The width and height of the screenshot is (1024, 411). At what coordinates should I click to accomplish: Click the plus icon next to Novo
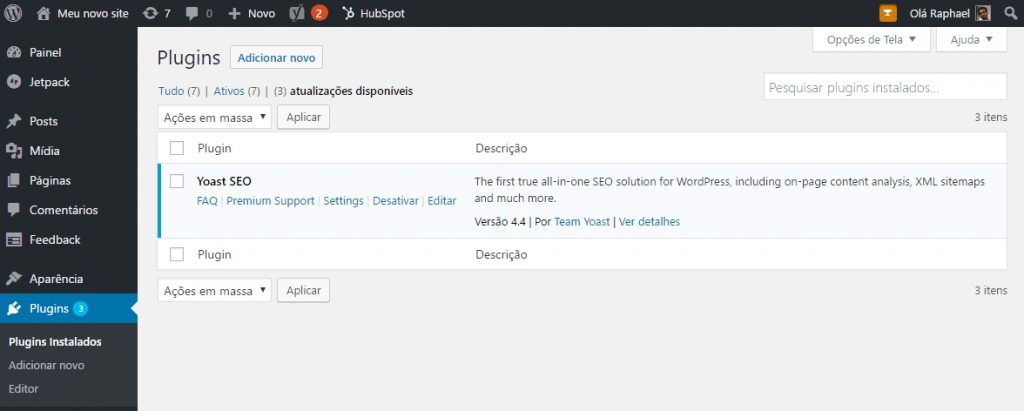click(x=234, y=13)
